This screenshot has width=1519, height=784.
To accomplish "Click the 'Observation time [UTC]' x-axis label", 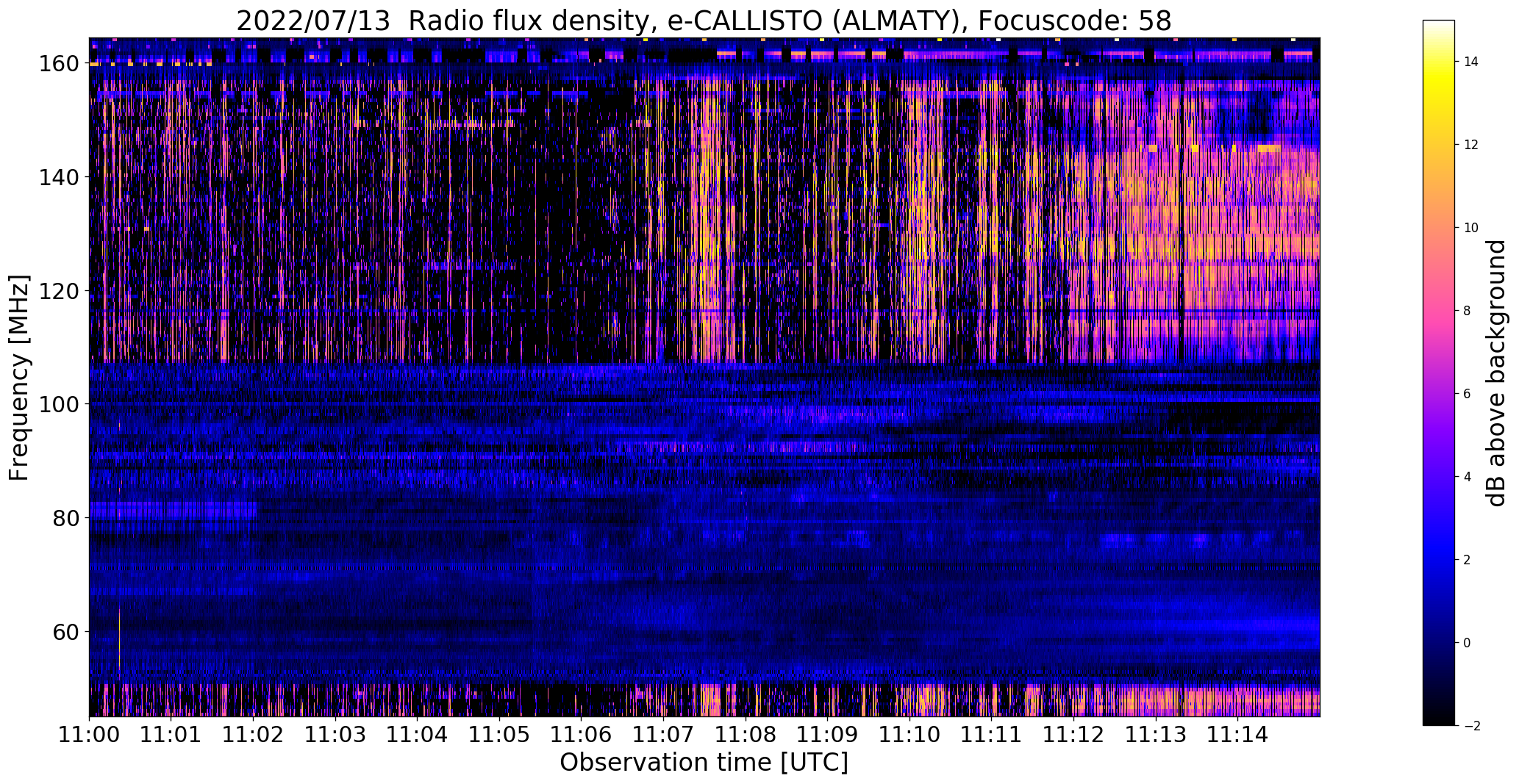I will pos(704,762).
